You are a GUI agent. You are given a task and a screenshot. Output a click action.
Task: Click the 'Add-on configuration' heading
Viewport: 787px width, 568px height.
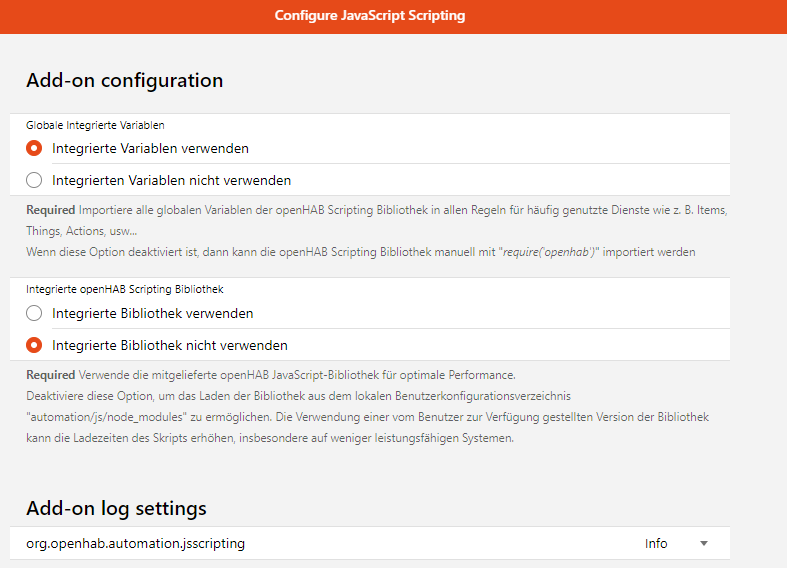[124, 80]
